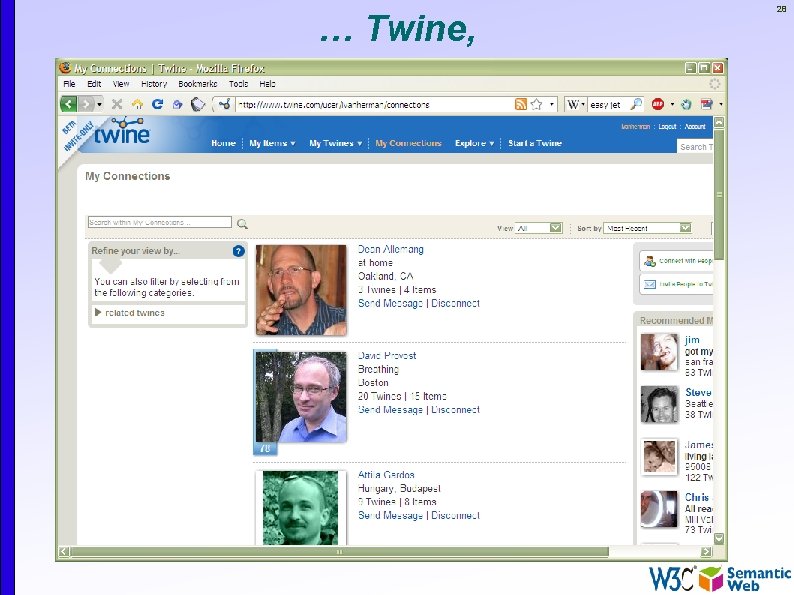This screenshot has width=794, height=595.
Task: Open the Wikipedia search engine selector
Action: point(576,104)
